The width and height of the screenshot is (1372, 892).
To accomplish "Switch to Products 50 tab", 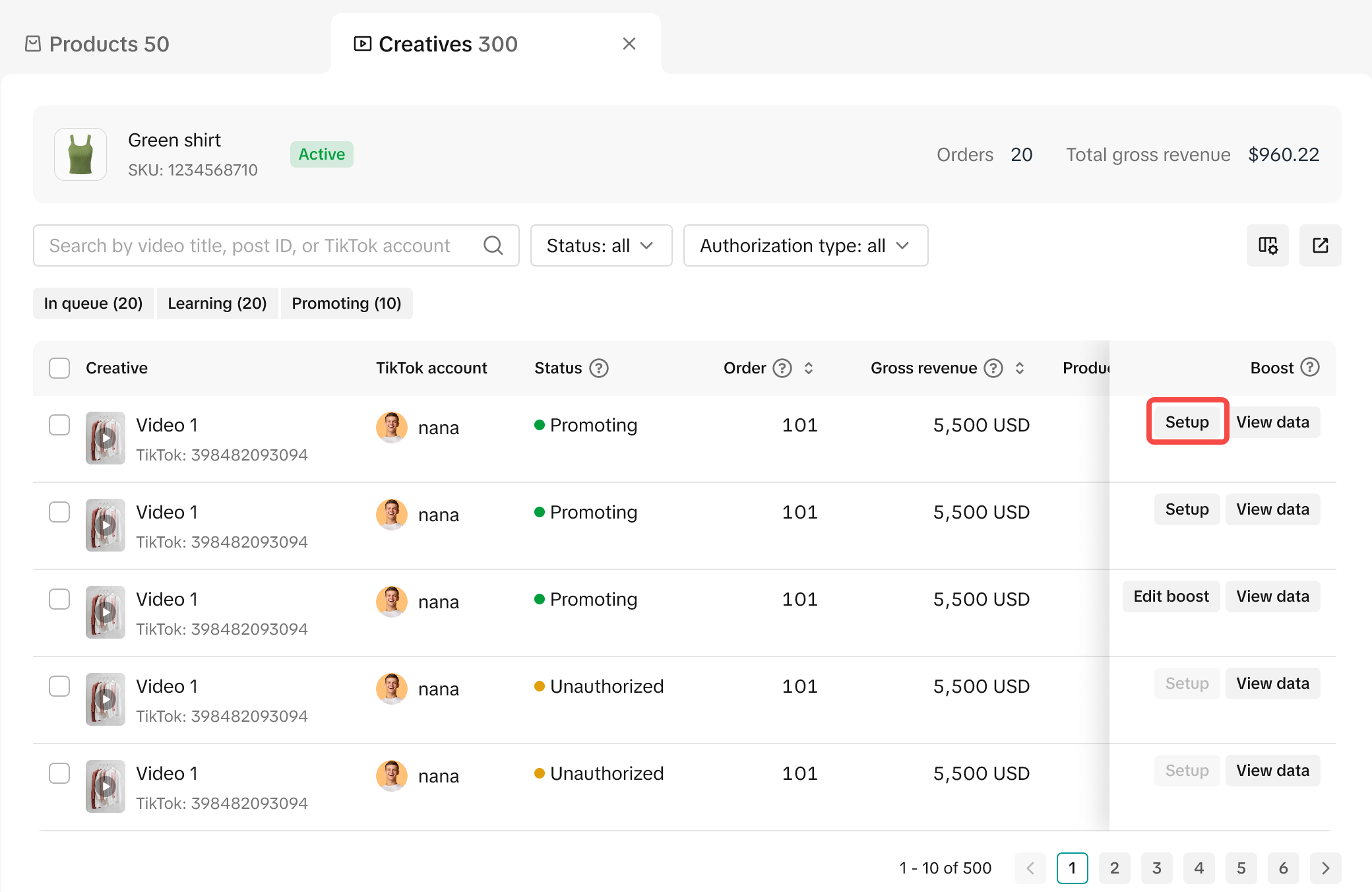I will [x=98, y=44].
